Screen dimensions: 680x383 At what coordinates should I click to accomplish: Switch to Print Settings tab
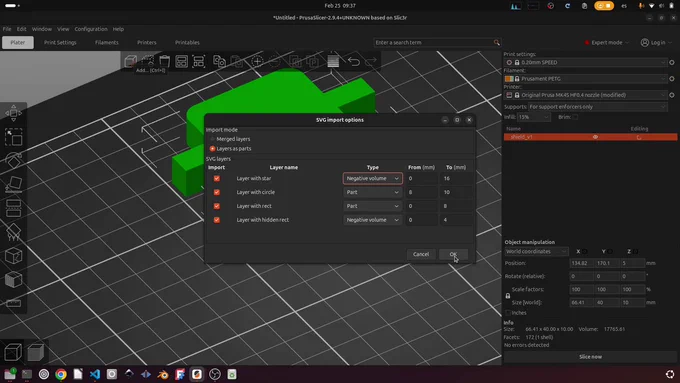pyautogui.click(x=60, y=43)
